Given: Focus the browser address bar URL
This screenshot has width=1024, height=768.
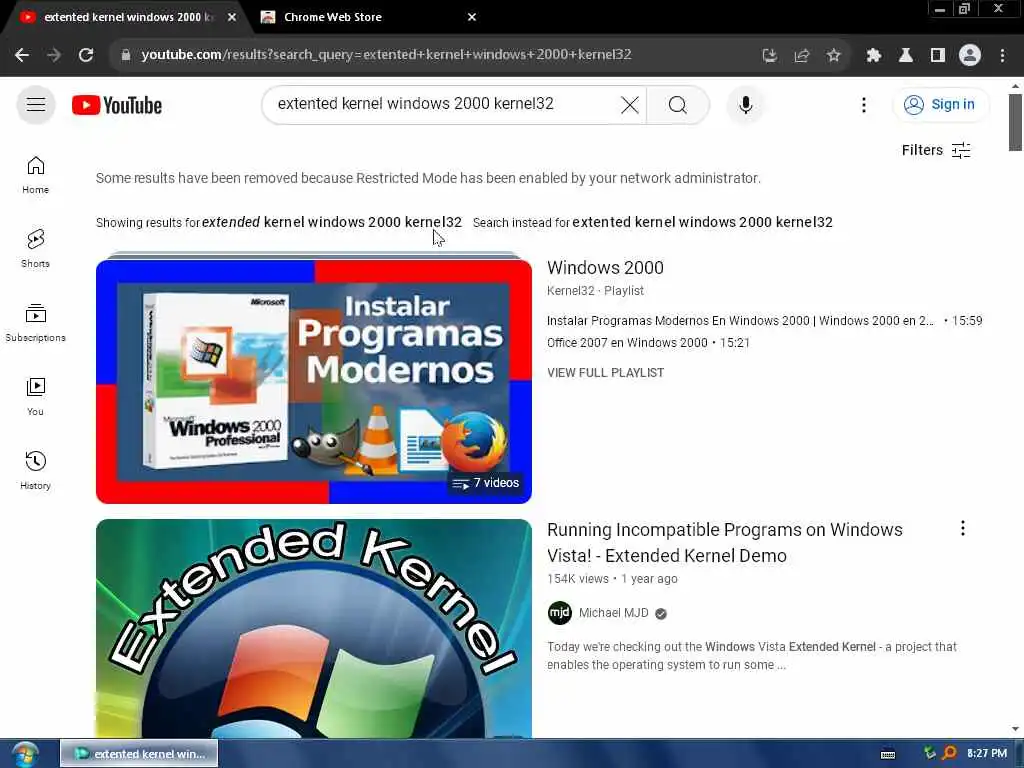Looking at the screenshot, I should 386,55.
